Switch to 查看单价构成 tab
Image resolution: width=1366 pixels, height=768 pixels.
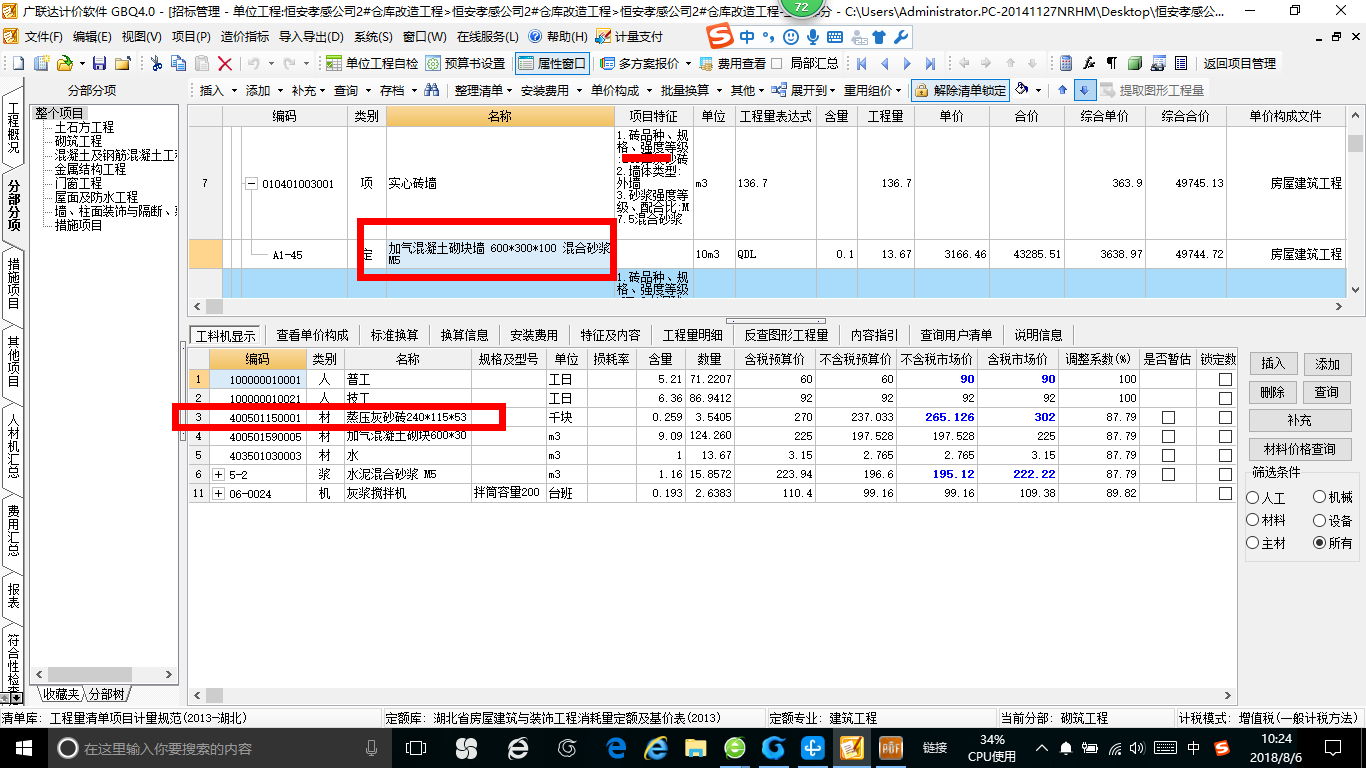313,335
